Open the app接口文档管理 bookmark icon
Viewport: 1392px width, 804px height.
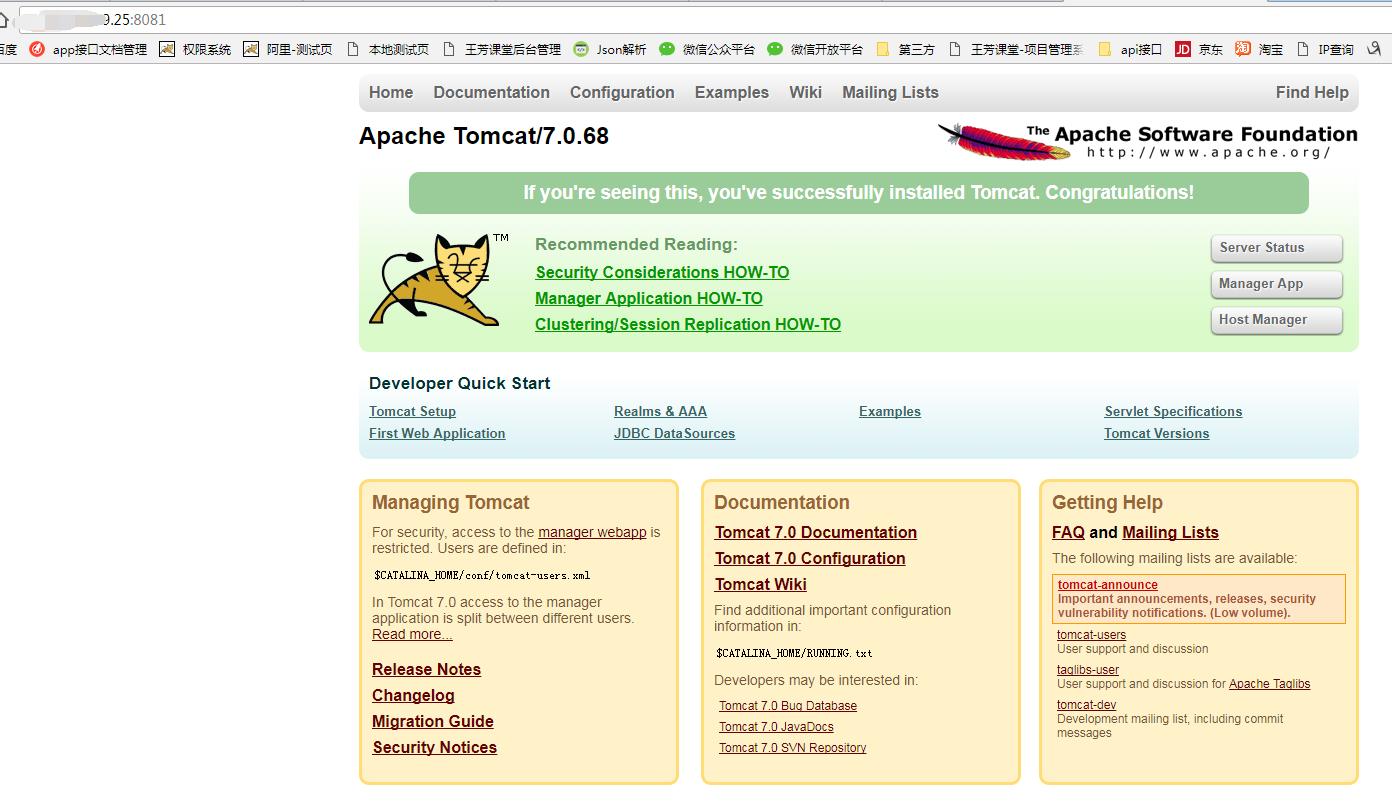[x=37, y=49]
